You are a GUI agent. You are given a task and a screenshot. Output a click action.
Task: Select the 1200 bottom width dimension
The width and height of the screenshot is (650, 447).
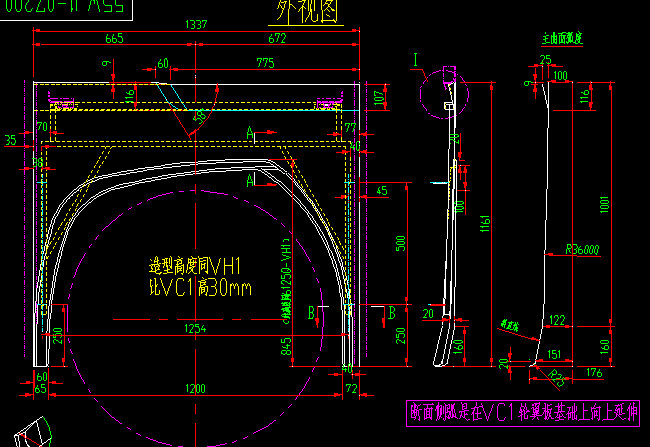195,388
